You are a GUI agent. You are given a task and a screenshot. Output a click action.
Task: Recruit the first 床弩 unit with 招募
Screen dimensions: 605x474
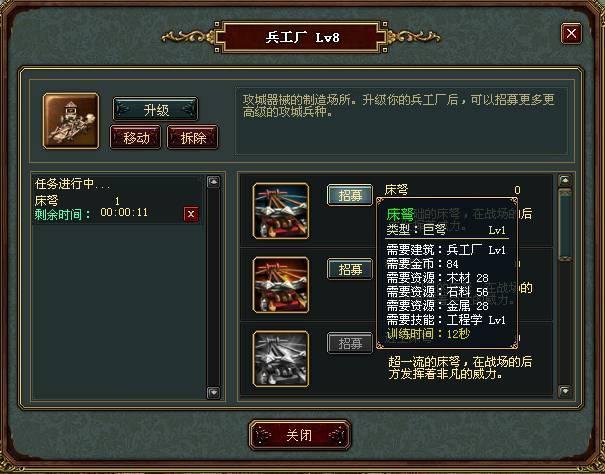(x=350, y=195)
